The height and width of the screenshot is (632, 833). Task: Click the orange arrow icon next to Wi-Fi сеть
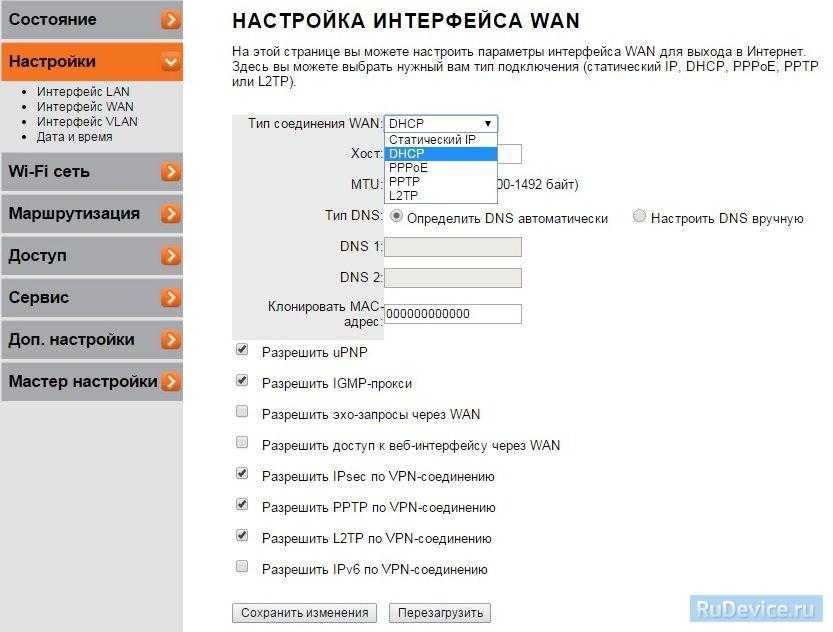(x=171, y=172)
